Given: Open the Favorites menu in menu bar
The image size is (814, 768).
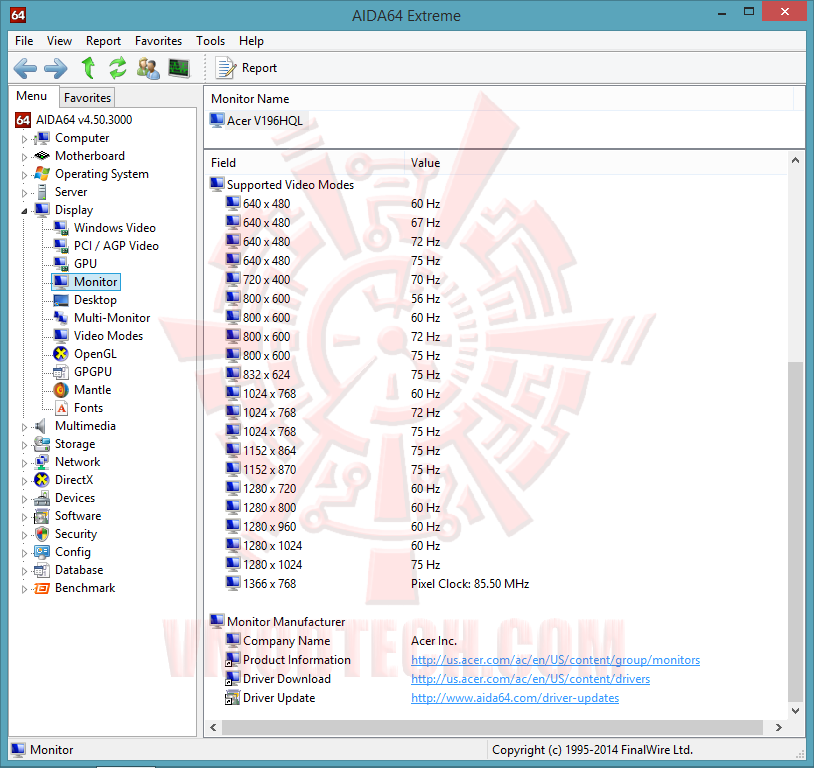Looking at the screenshot, I should coord(158,41).
